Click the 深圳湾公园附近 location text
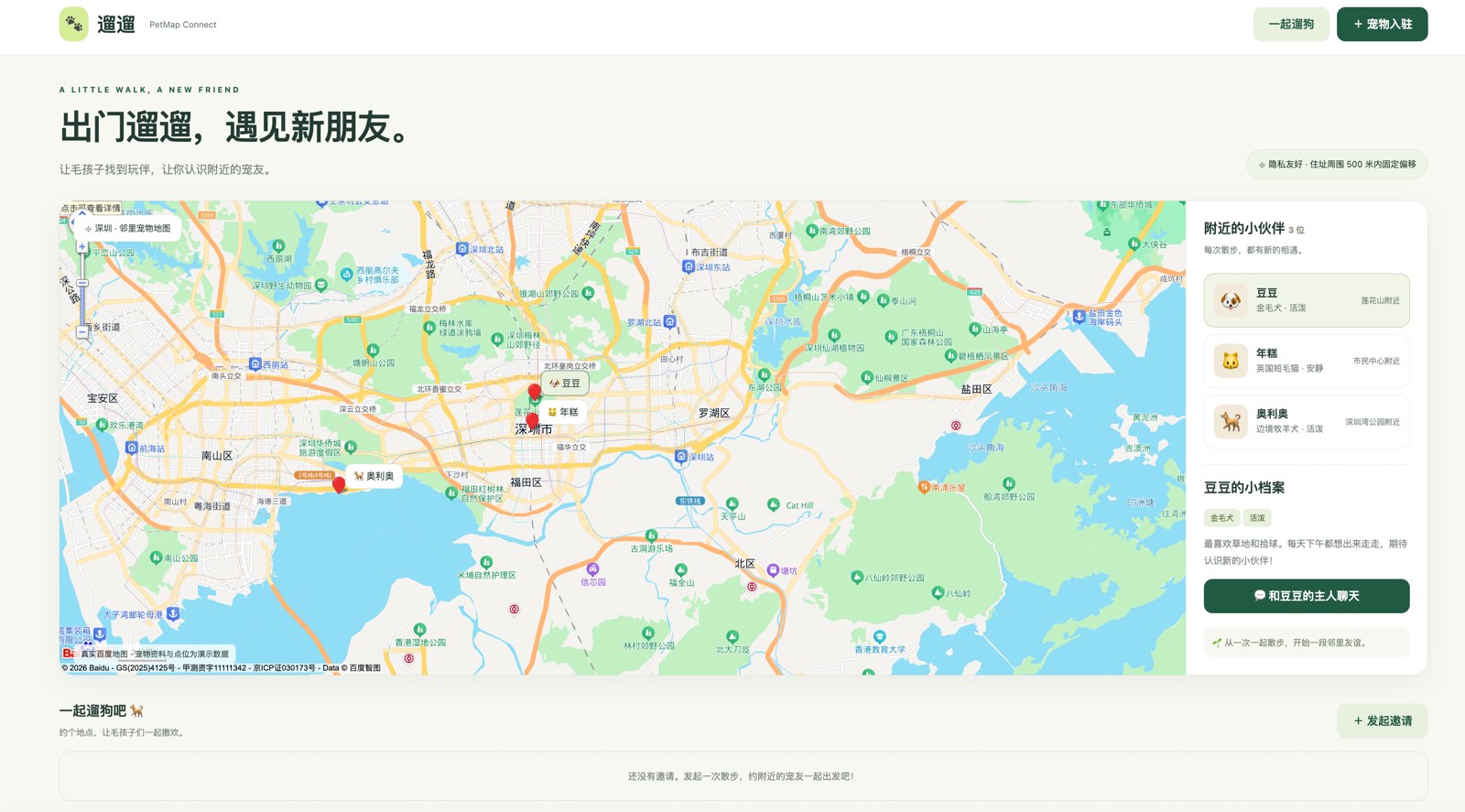This screenshot has height=812, width=1465. [1373, 422]
